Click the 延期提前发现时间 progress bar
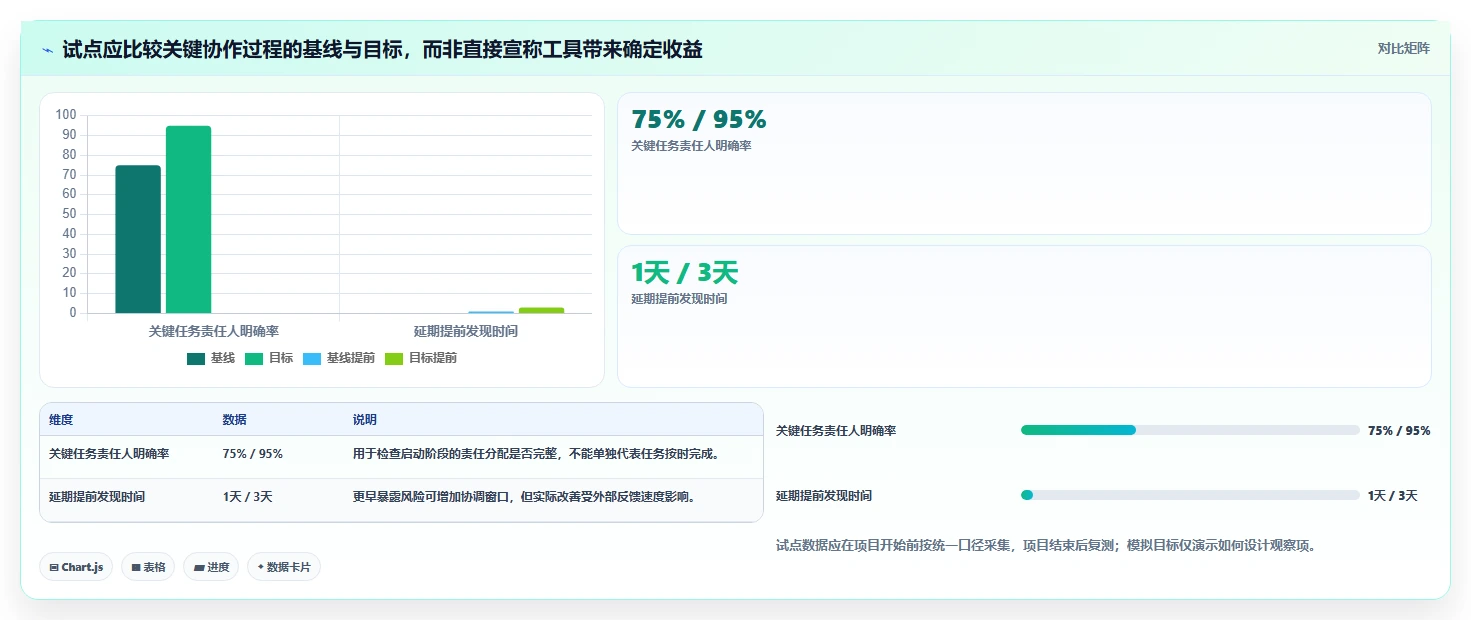 pos(1190,495)
